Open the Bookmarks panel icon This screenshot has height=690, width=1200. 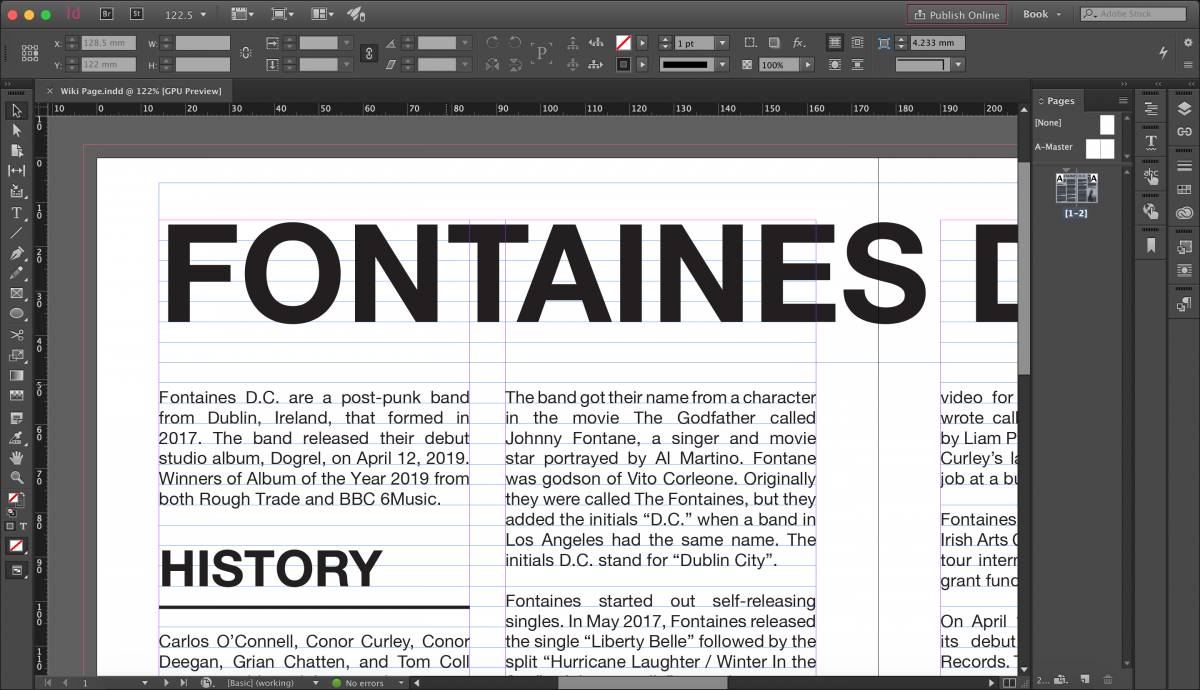click(x=1151, y=245)
